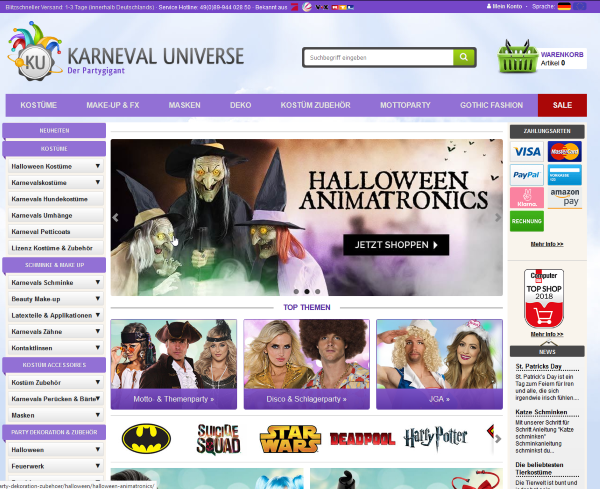Viewport: 600px width, 489px height.
Task: Go to previous banner slide arrow
Action: (116, 218)
